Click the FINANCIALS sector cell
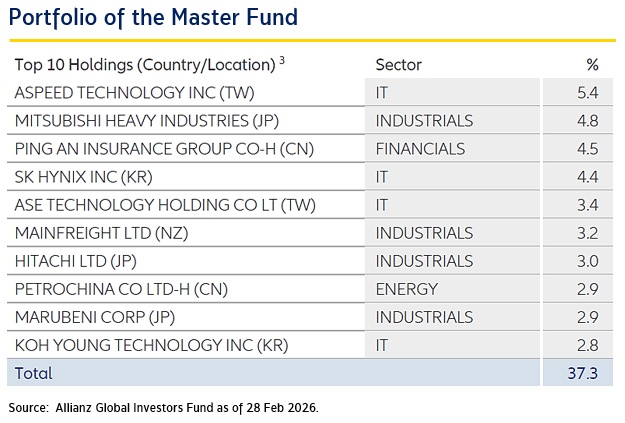This screenshot has width=625, height=423. pyautogui.click(x=420, y=149)
